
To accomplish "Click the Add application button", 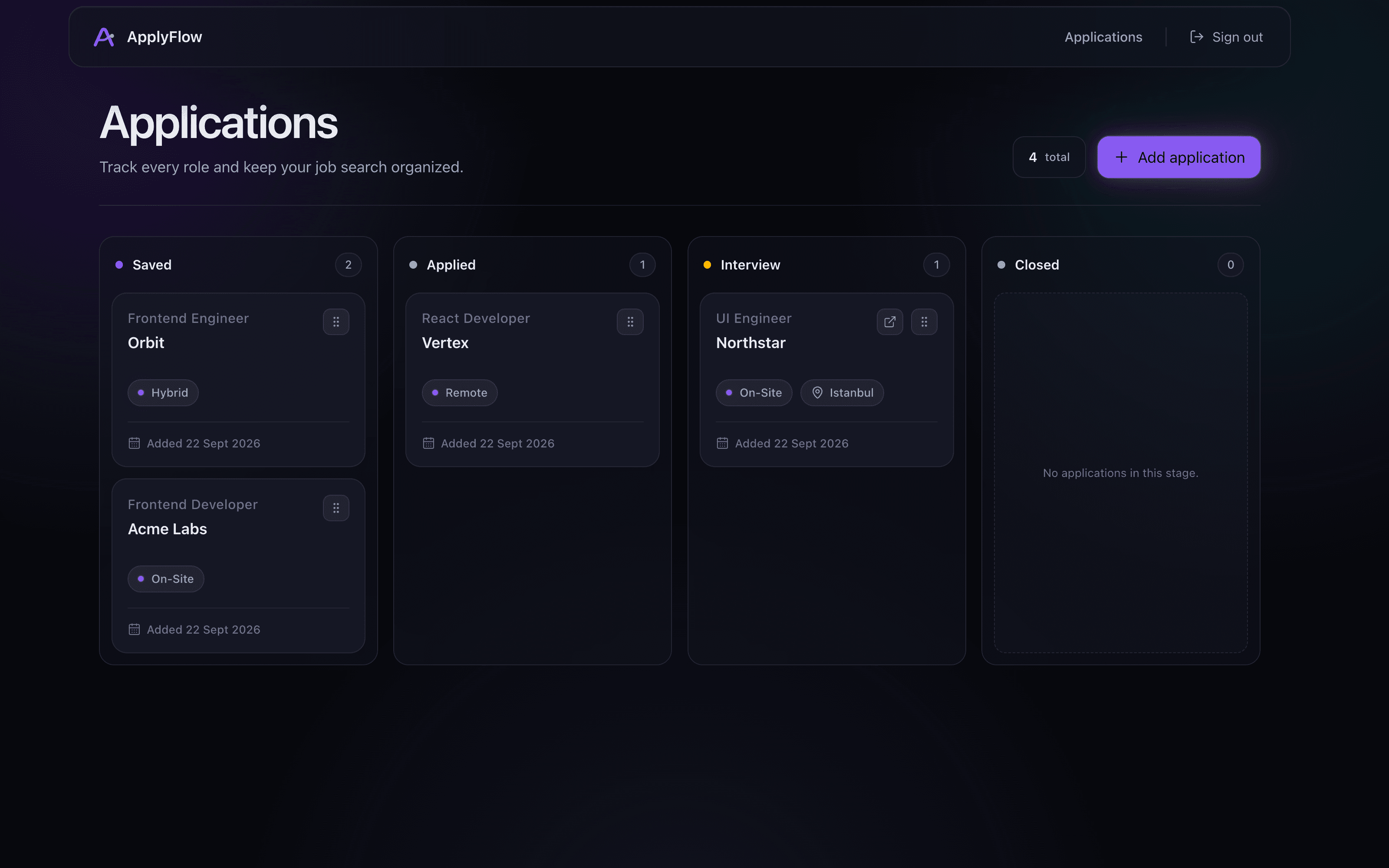I will (x=1178, y=157).
